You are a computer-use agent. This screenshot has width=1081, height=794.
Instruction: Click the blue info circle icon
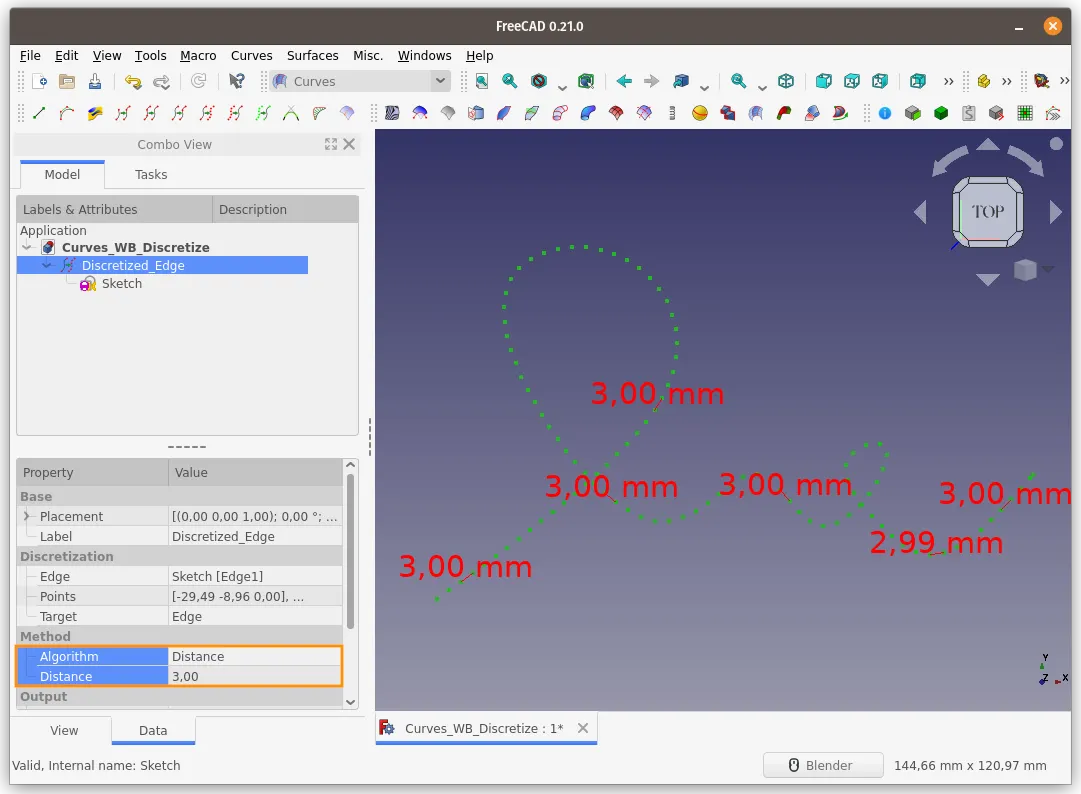[885, 113]
